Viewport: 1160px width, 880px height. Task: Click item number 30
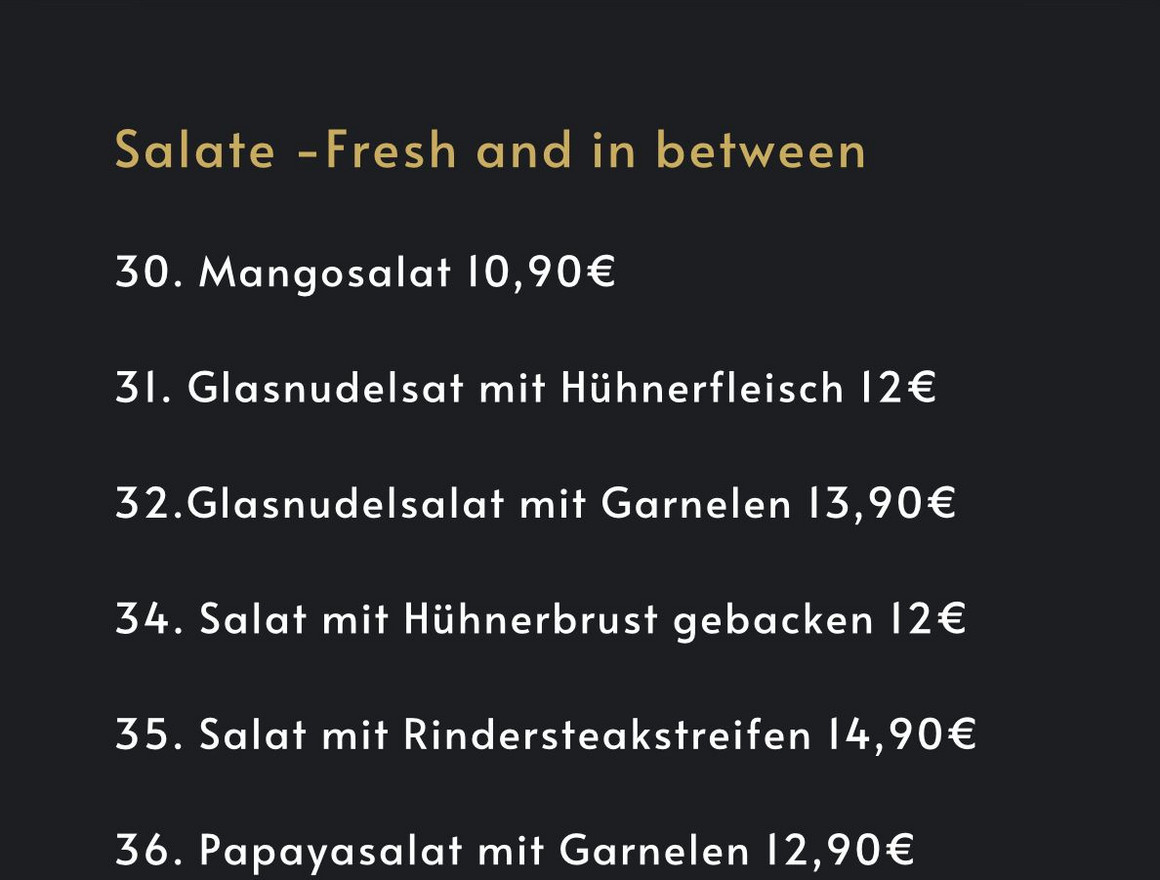pyautogui.click(x=149, y=271)
